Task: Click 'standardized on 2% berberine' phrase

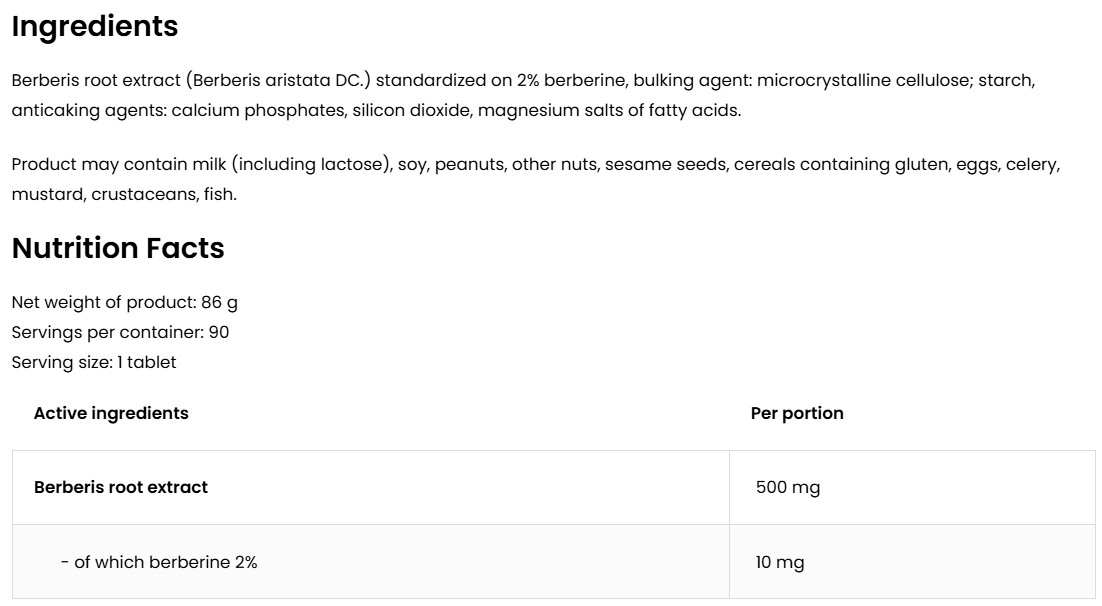Action: click(x=500, y=80)
